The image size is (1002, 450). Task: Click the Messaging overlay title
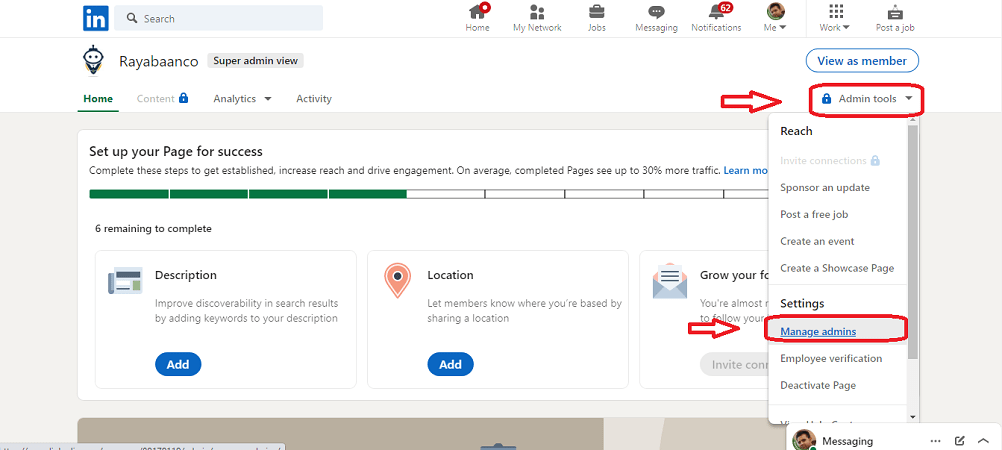(847, 441)
